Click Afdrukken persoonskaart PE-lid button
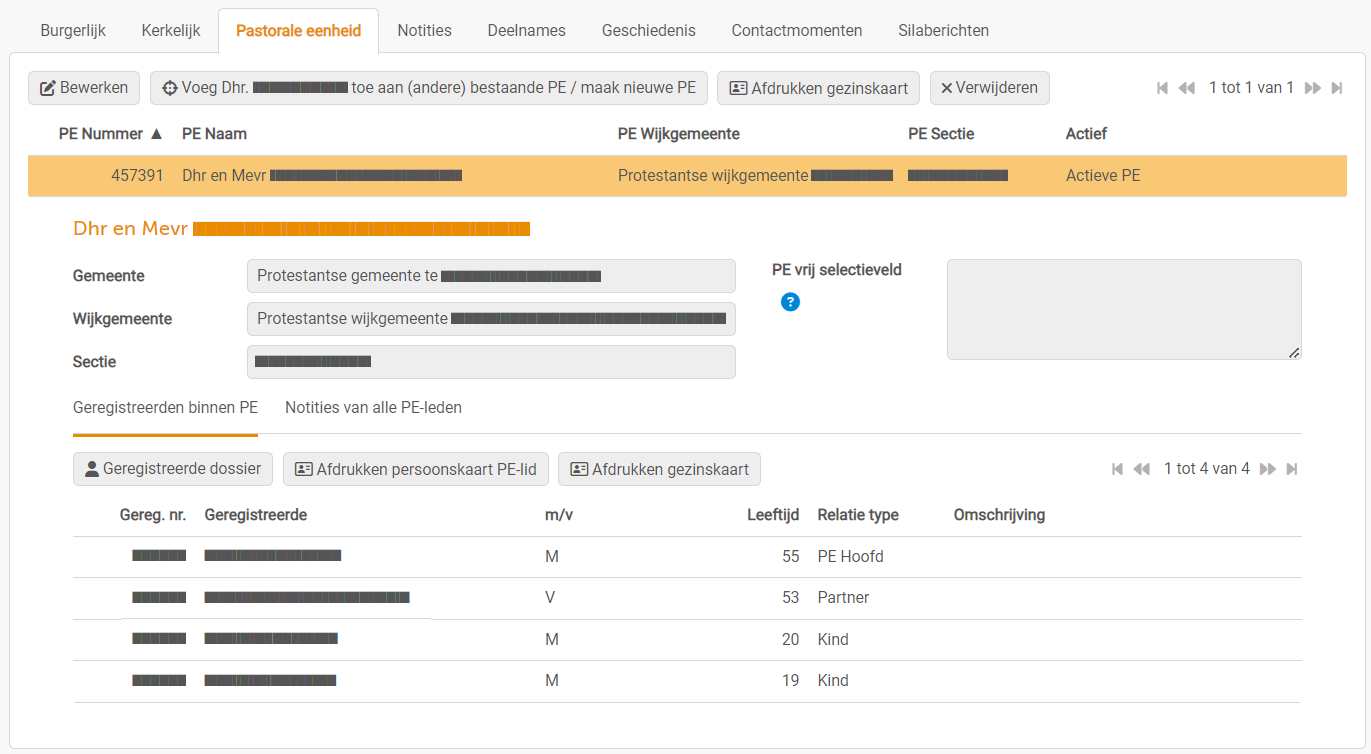This screenshot has height=754, width=1371. point(415,469)
